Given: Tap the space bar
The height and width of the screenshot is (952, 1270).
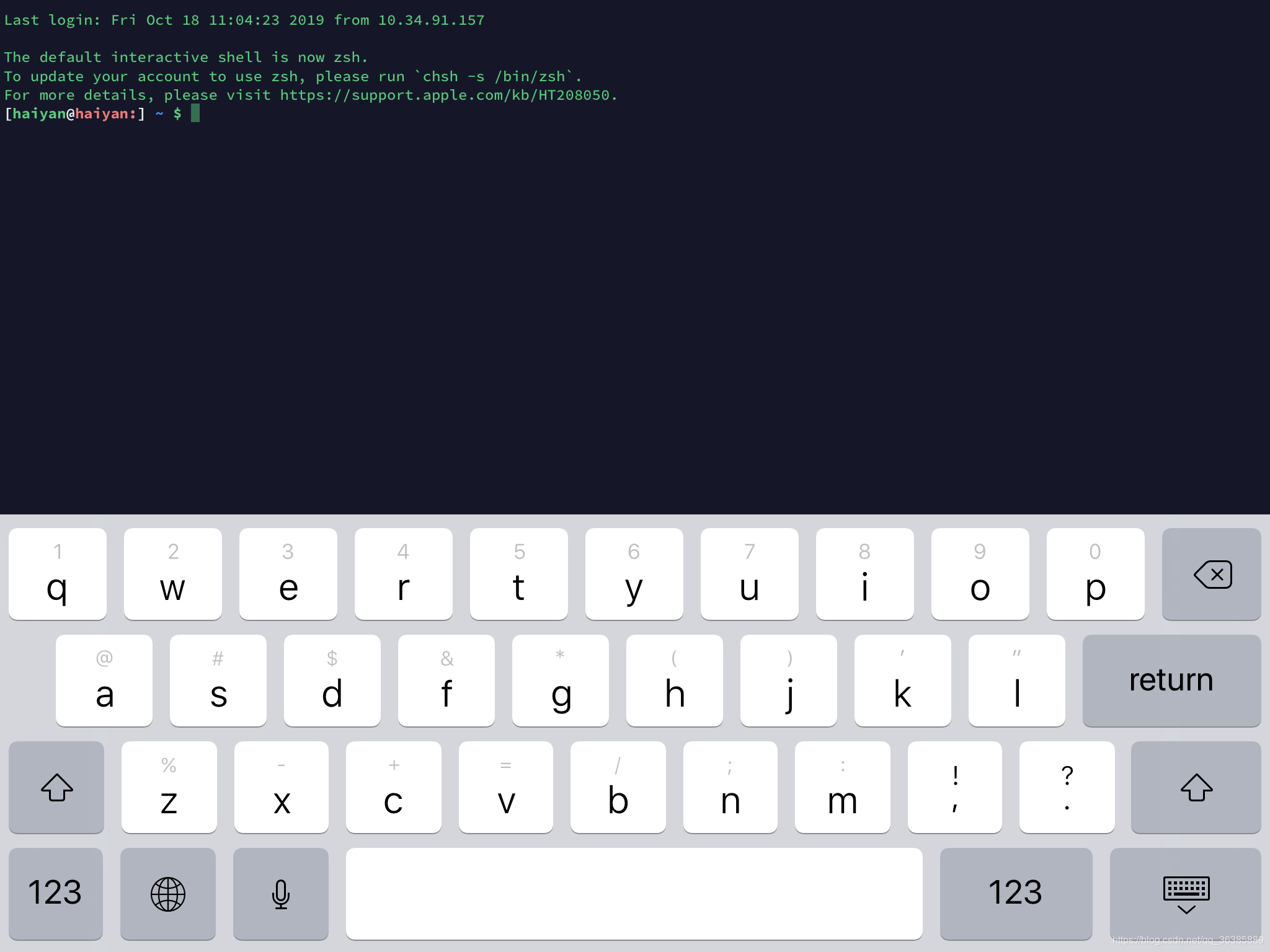Looking at the screenshot, I should pyautogui.click(x=634, y=893).
